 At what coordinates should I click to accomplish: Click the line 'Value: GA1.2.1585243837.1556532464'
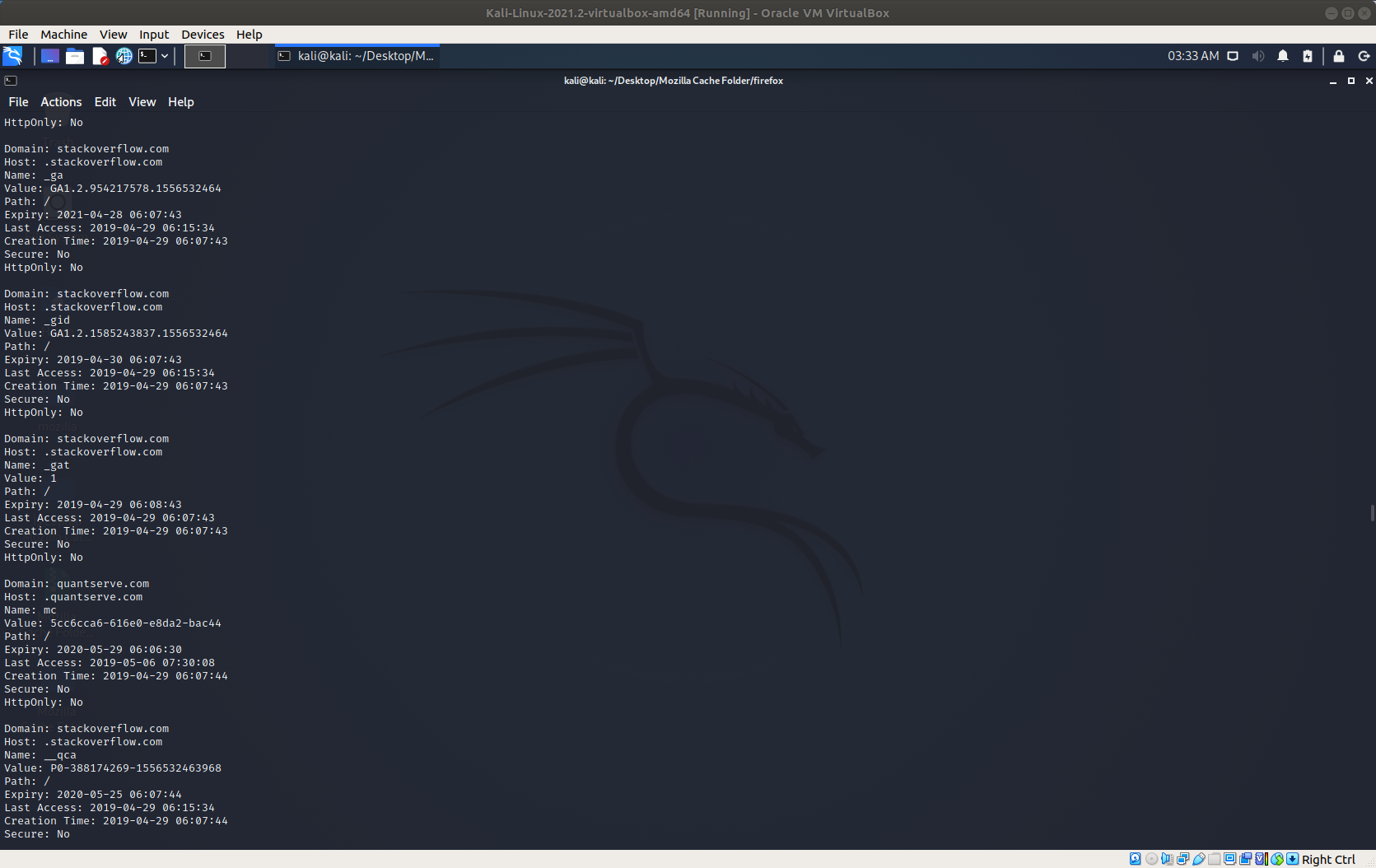(x=116, y=334)
